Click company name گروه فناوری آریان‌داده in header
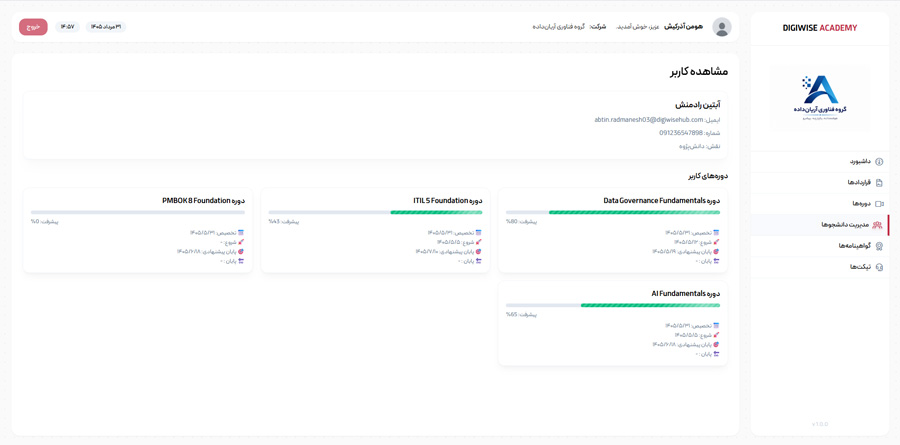This screenshot has height=445, width=900. [558, 27]
